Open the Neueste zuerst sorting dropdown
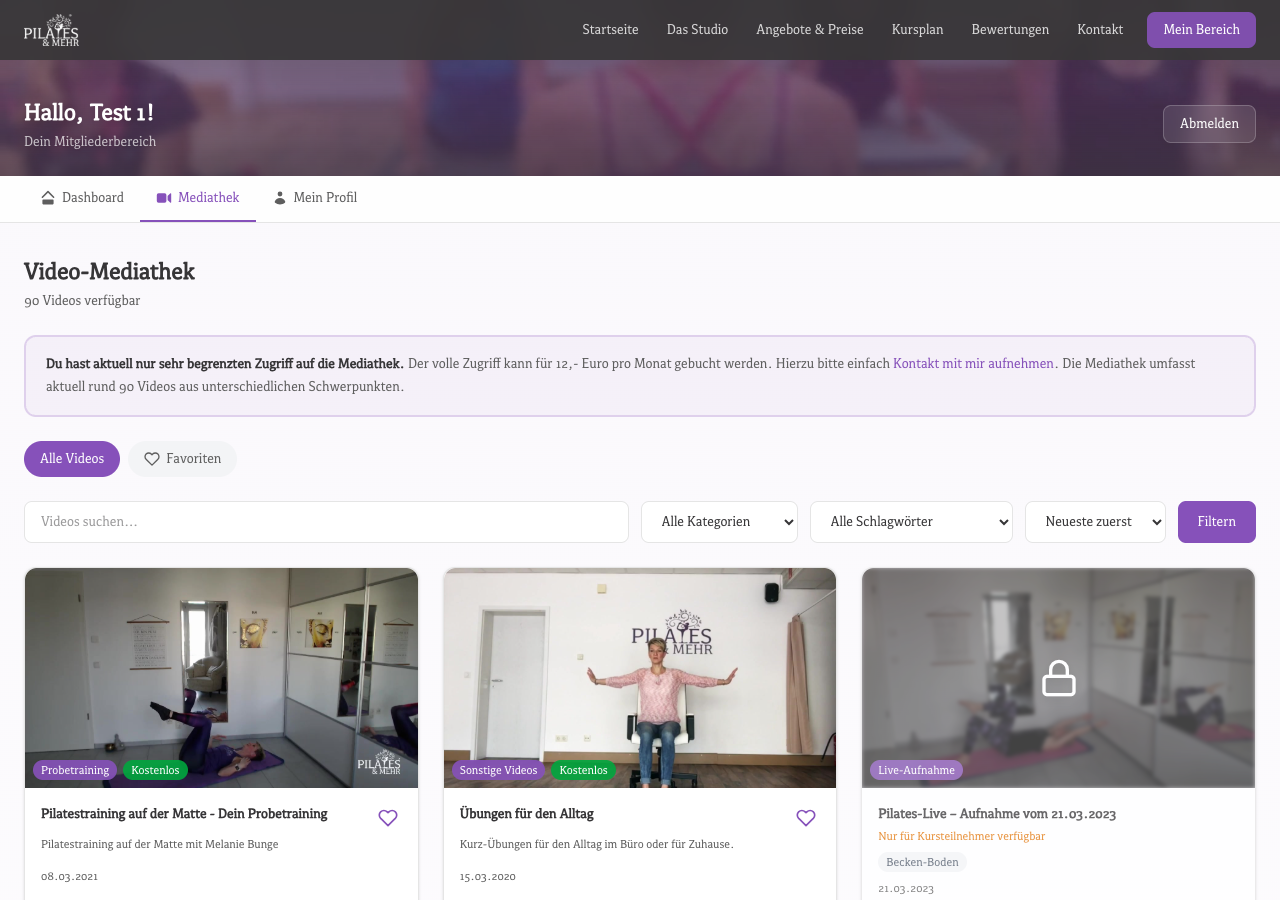 pyautogui.click(x=1095, y=522)
